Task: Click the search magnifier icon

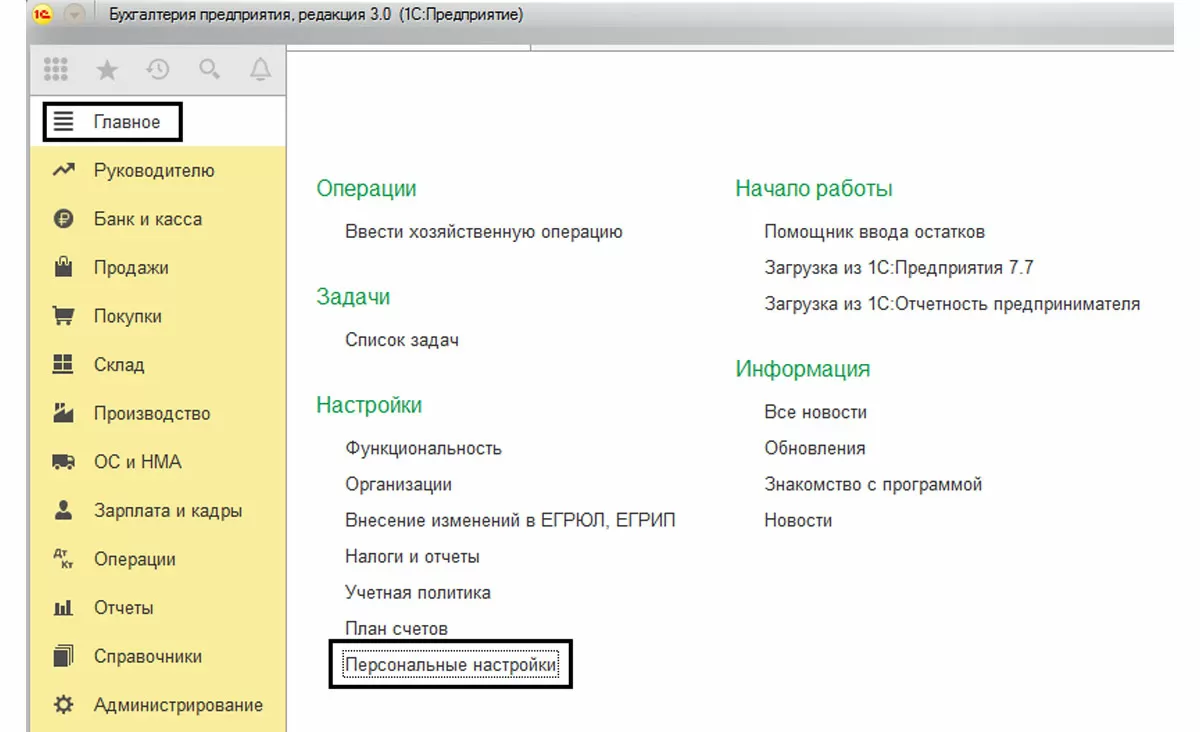Action: (x=209, y=70)
